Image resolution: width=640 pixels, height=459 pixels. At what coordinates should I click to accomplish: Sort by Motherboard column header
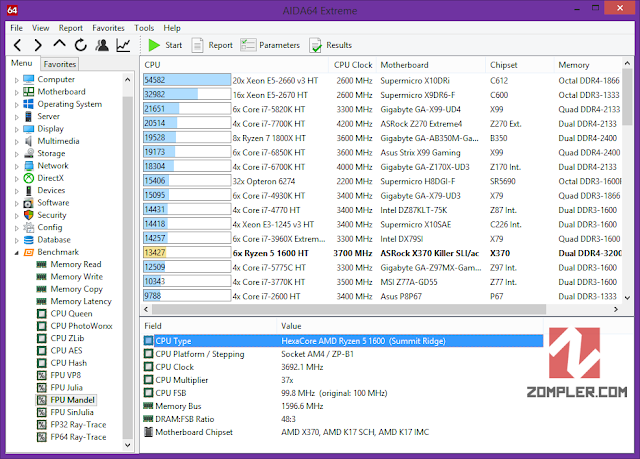(x=431, y=65)
